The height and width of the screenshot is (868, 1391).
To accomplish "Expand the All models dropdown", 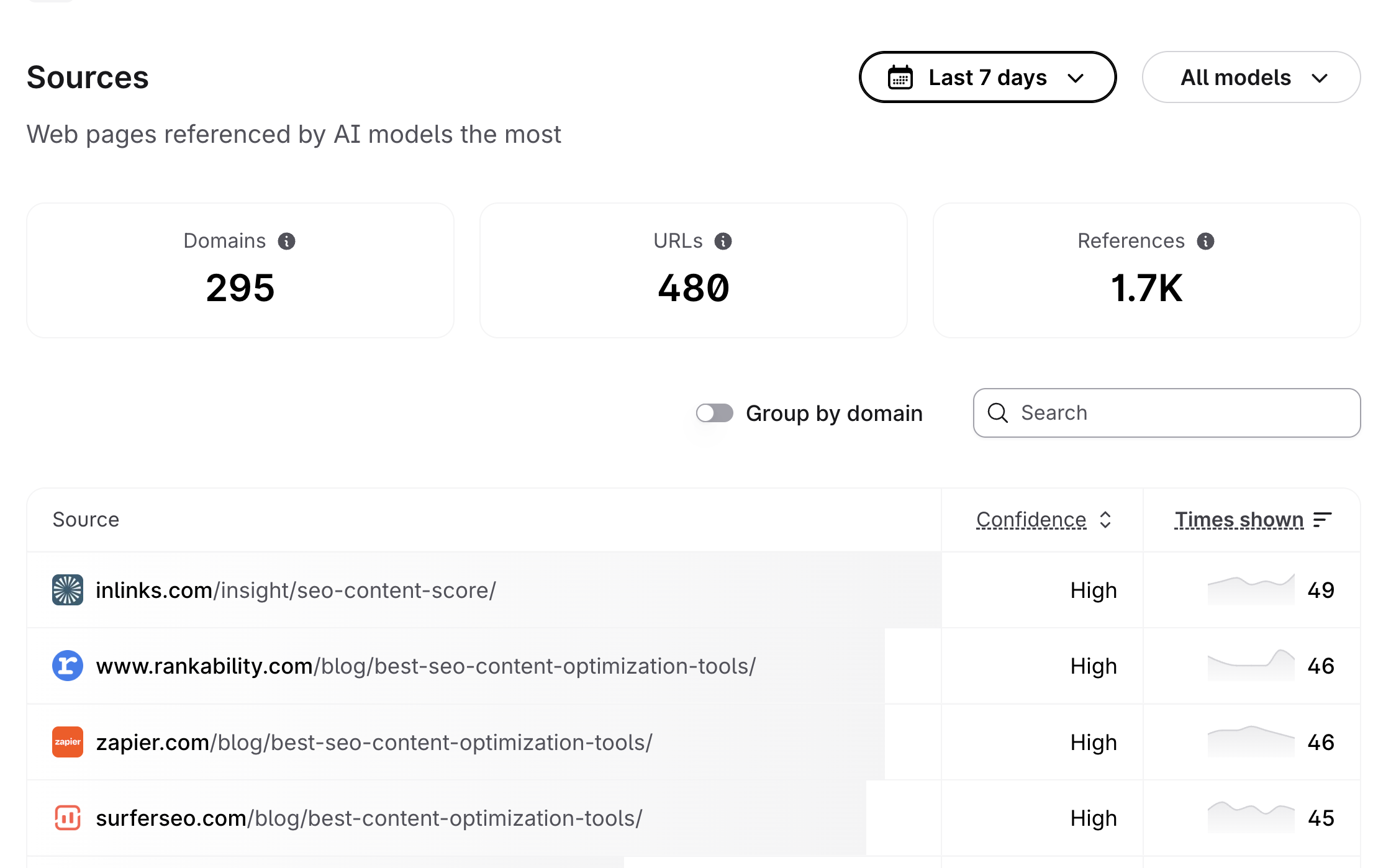I will click(1251, 78).
